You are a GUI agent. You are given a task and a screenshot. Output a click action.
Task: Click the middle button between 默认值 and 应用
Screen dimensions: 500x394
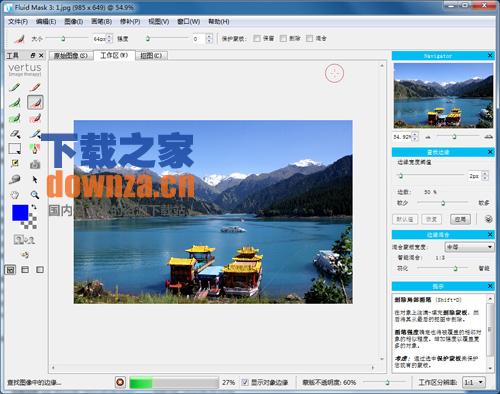432,219
